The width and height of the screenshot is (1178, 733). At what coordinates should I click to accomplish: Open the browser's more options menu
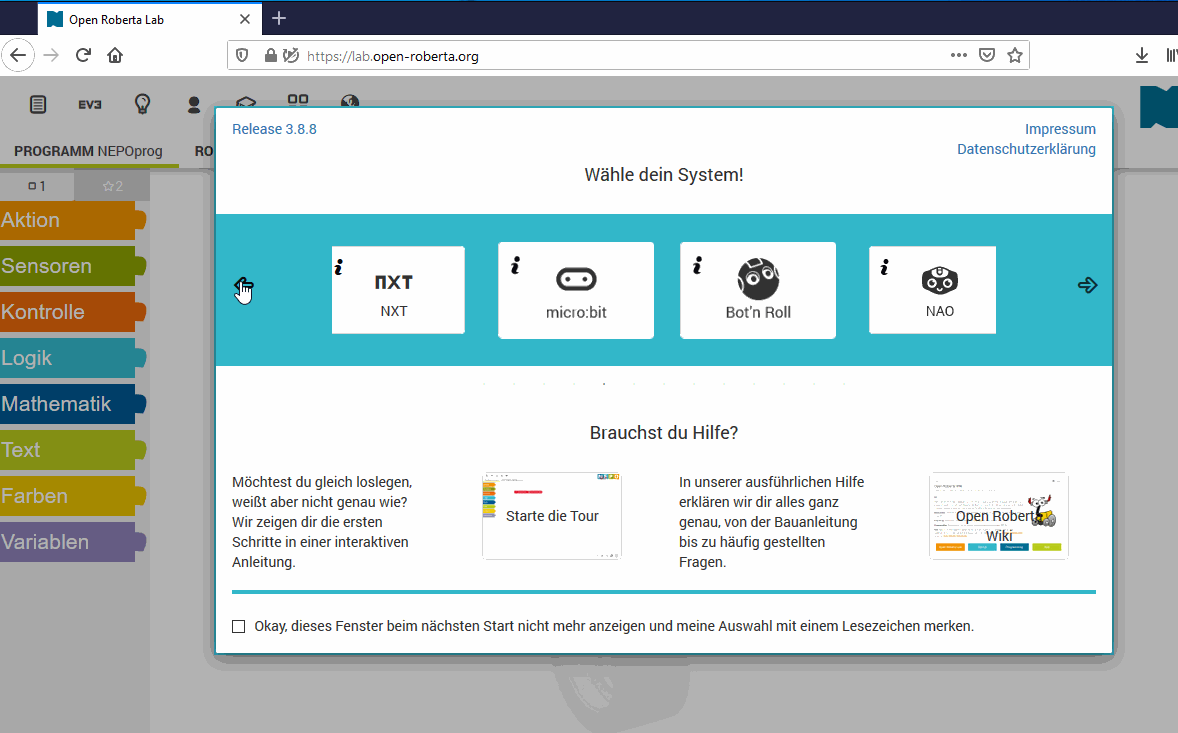(x=957, y=55)
